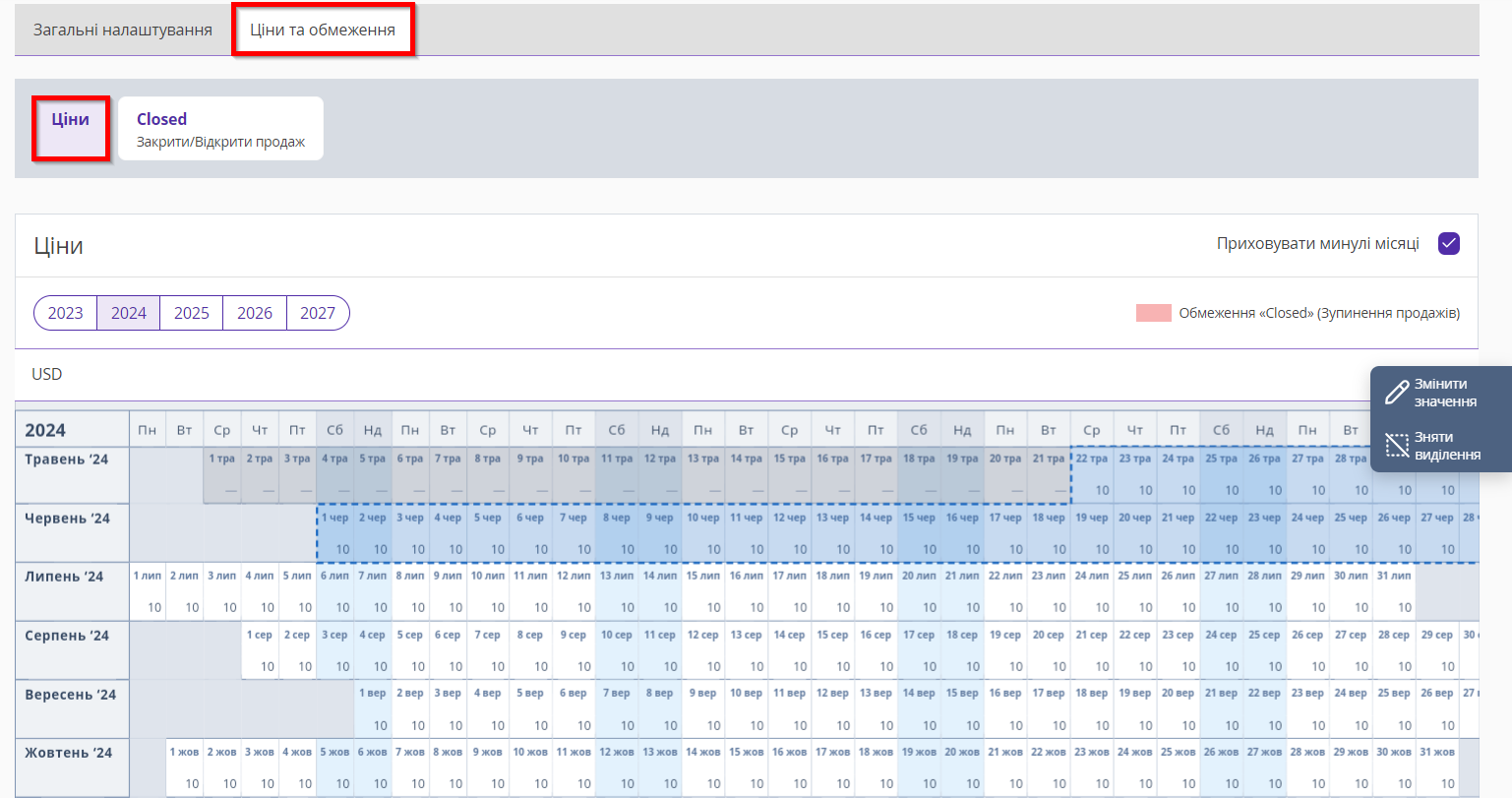Pick the 12 лип price cell
The width and height of the screenshot is (1512, 798).
pos(574,591)
